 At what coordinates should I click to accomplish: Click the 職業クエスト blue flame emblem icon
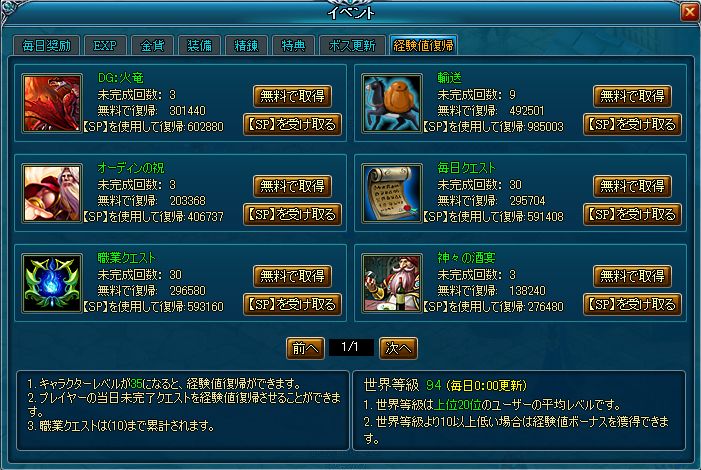[x=52, y=283]
